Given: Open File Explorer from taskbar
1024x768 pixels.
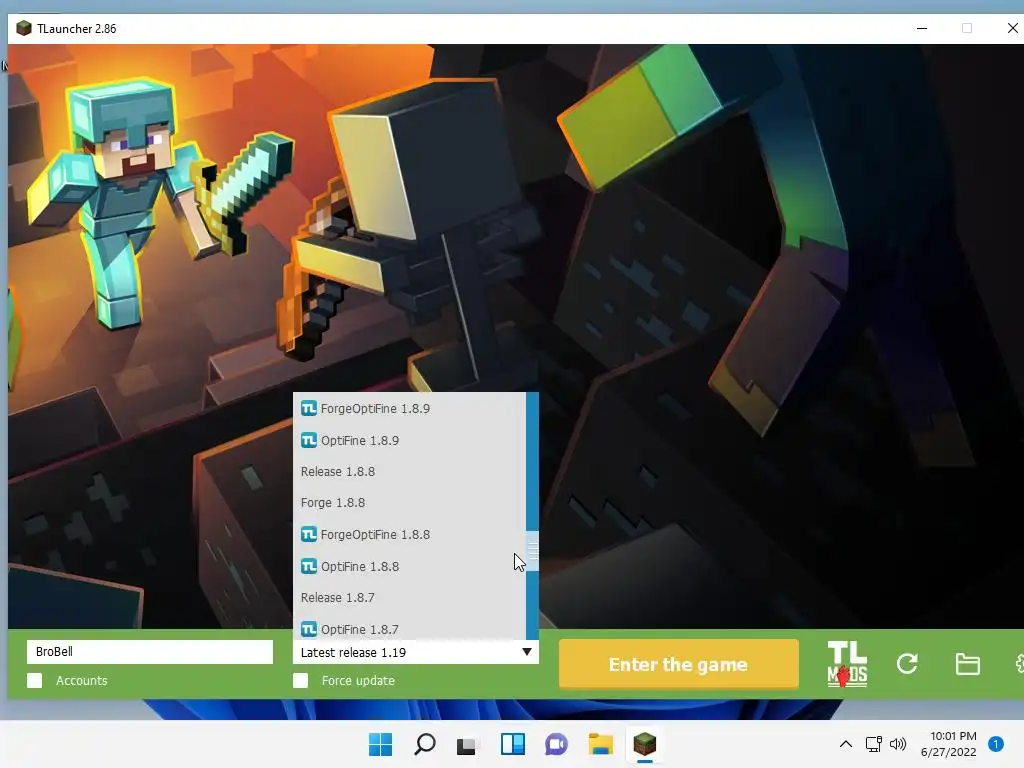Looking at the screenshot, I should click(x=601, y=744).
